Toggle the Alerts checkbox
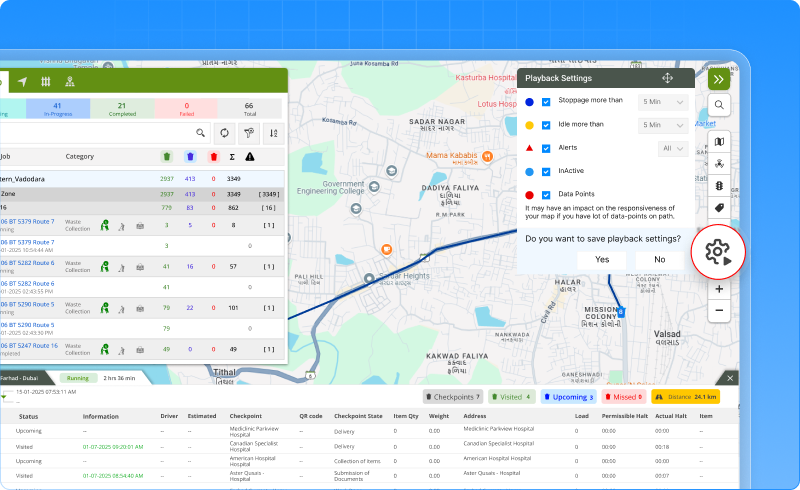This screenshot has width=800, height=490. (x=546, y=148)
